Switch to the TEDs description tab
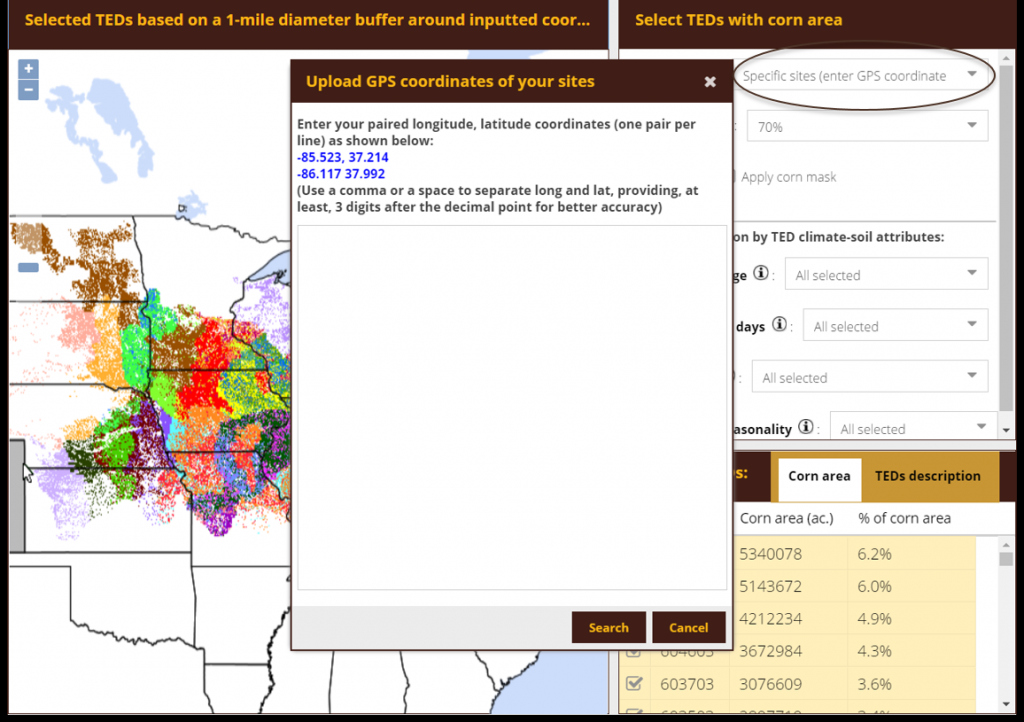 click(x=927, y=476)
